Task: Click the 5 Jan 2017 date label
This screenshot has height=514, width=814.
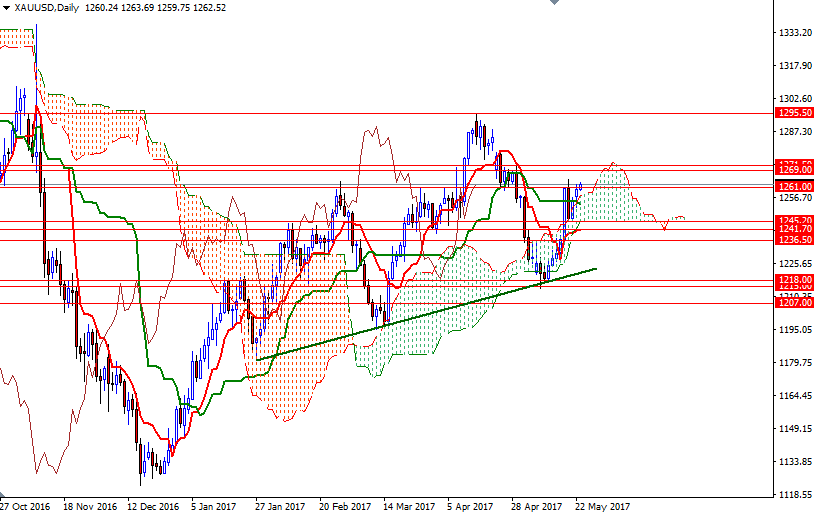Action: tap(215, 506)
